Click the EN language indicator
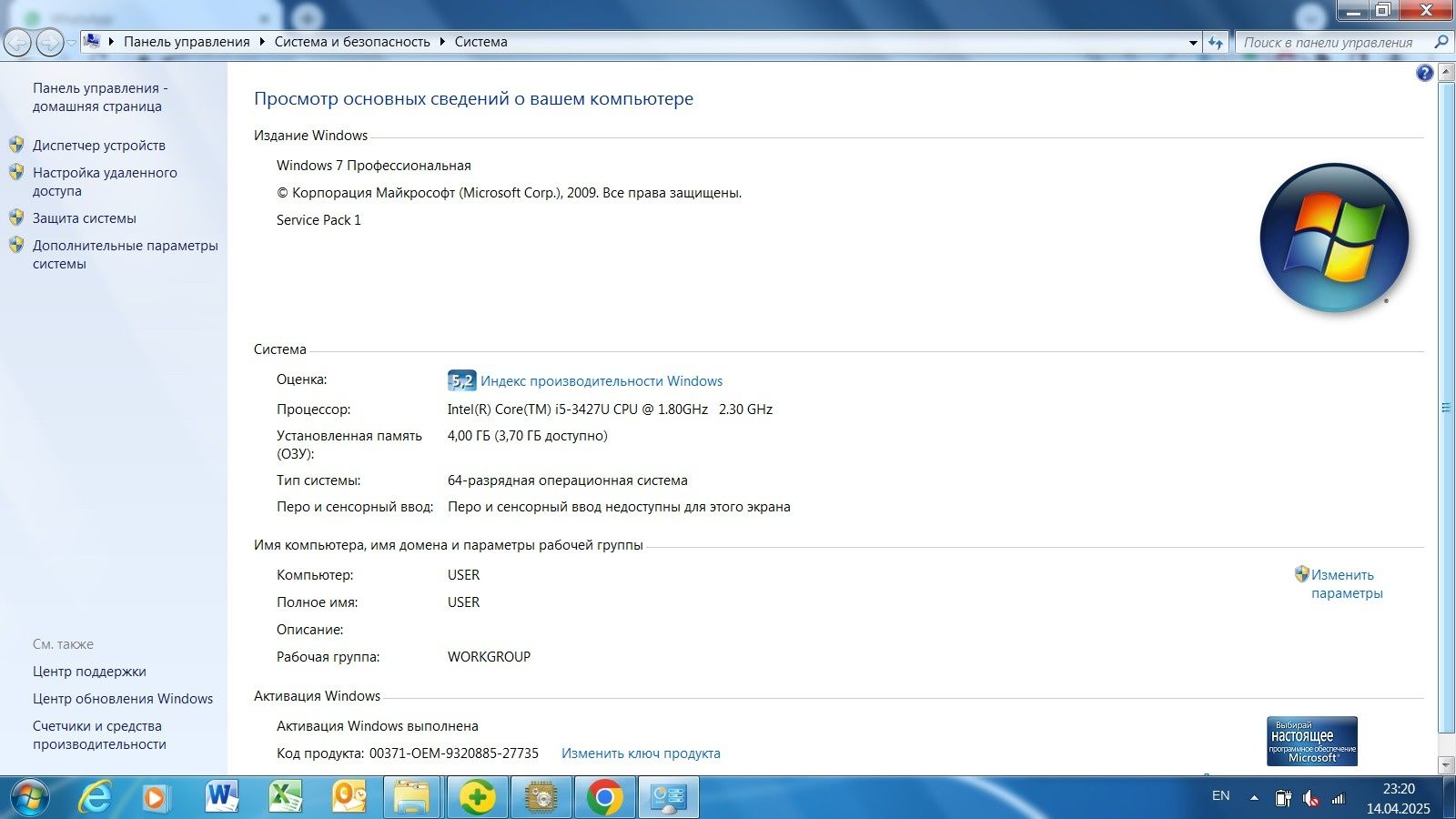Image resolution: width=1456 pixels, height=819 pixels. [x=1220, y=796]
